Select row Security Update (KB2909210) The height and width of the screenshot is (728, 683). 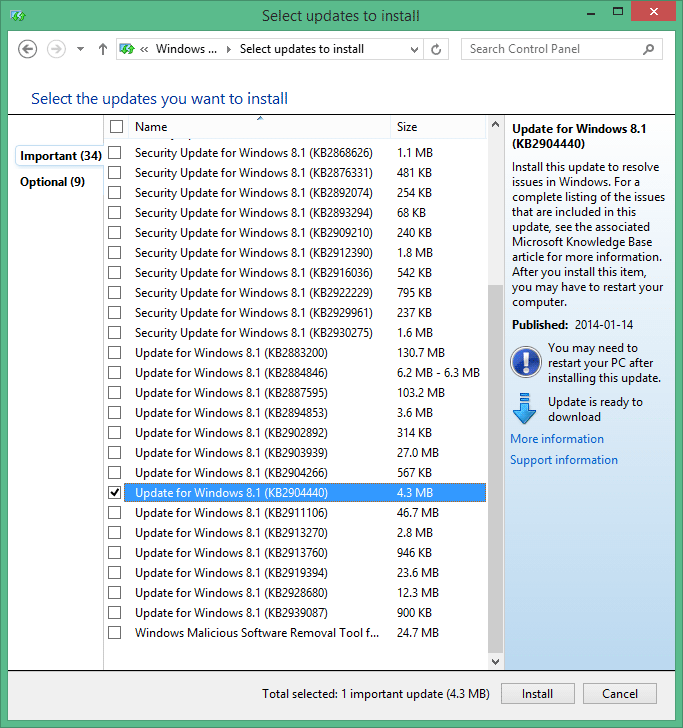[x=305, y=233]
